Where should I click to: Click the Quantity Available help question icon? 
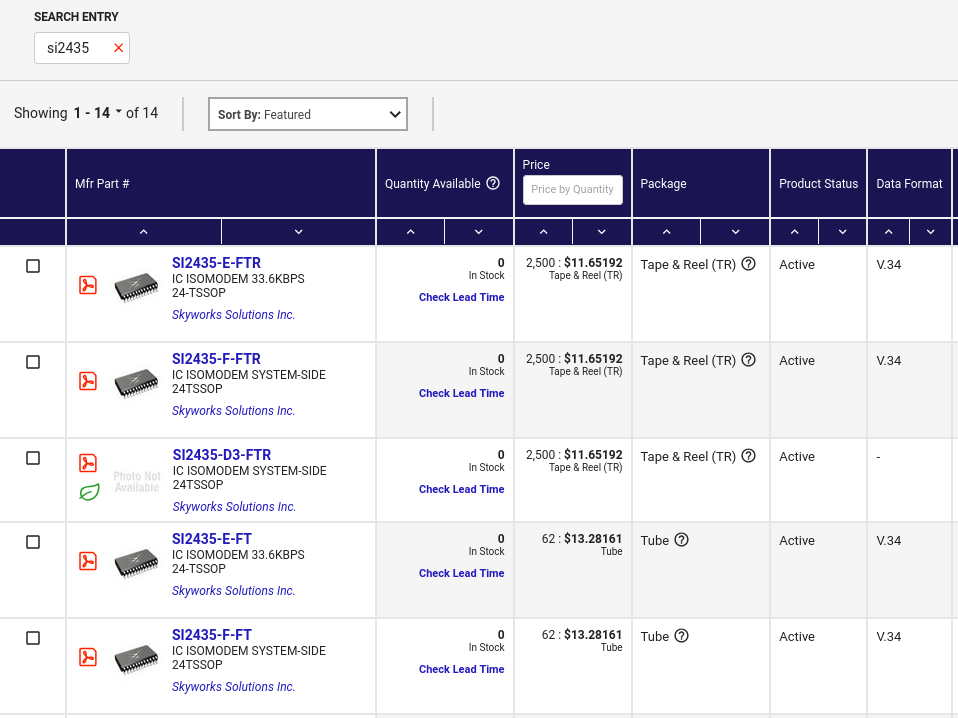(492, 183)
